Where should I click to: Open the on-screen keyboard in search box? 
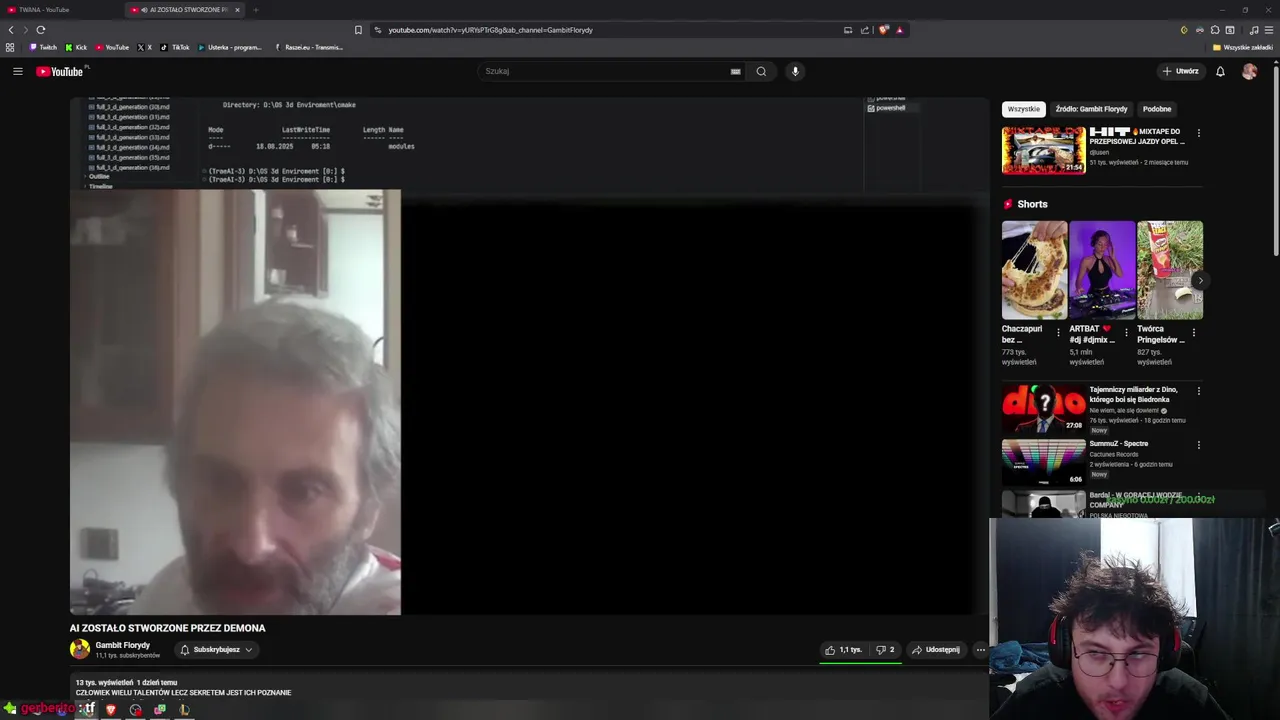click(x=735, y=71)
